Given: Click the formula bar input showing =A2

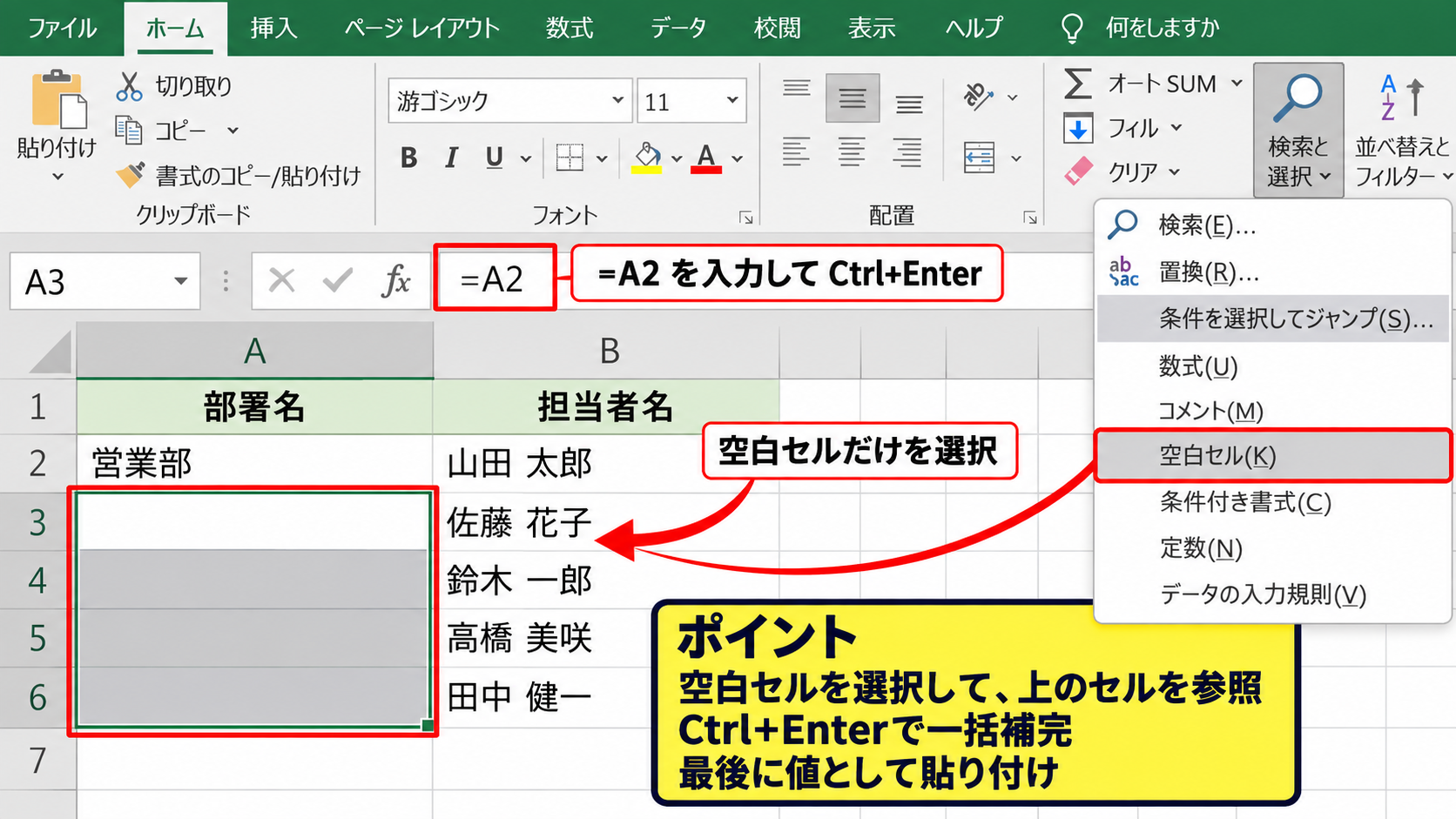Looking at the screenshot, I should point(495,279).
